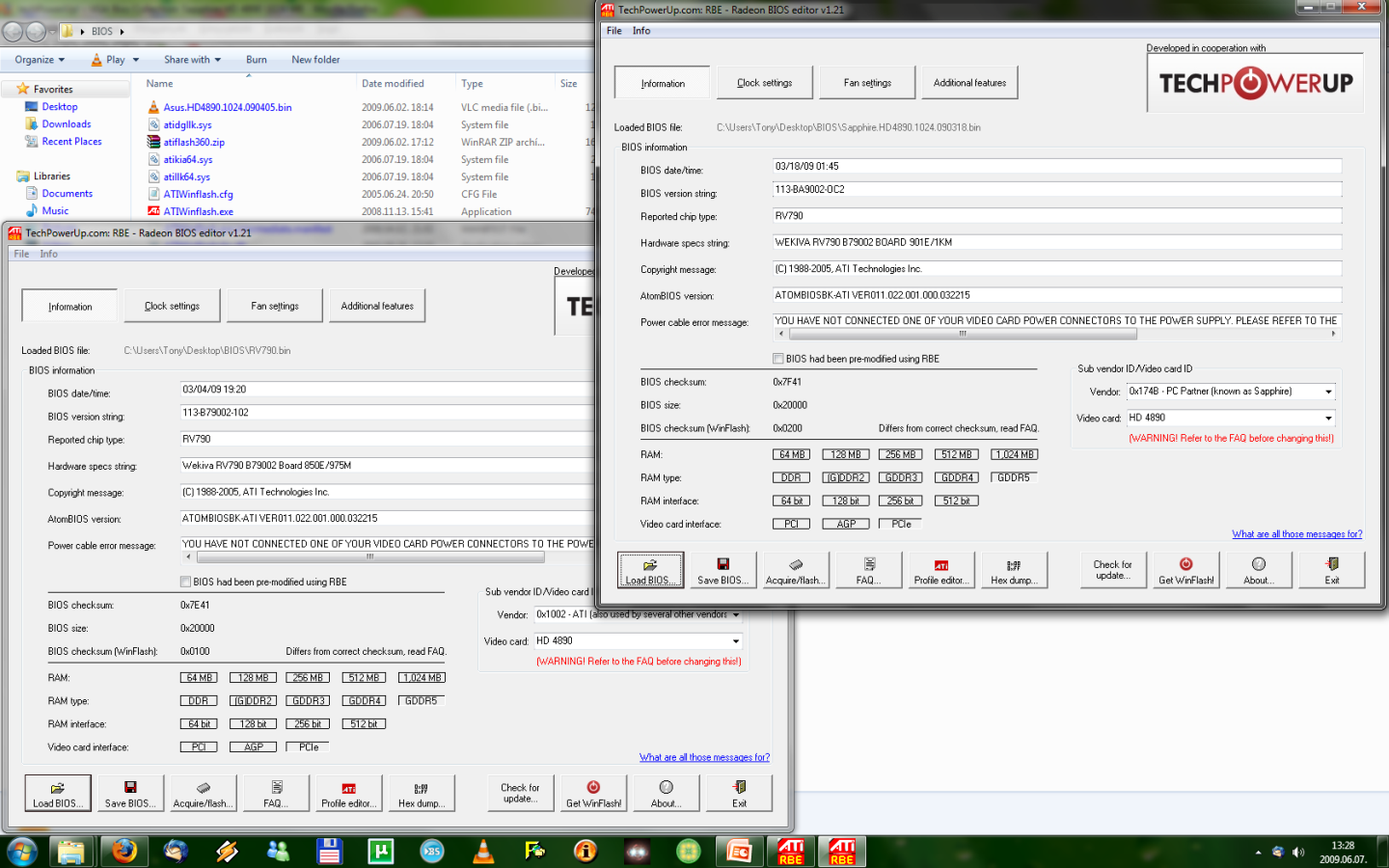Open messages help link in RV790.bin window

point(704,757)
